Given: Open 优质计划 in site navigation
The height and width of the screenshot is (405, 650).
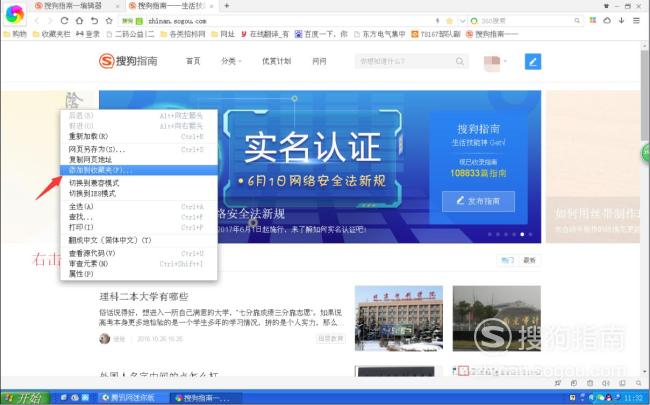Looking at the screenshot, I should coord(276,61).
